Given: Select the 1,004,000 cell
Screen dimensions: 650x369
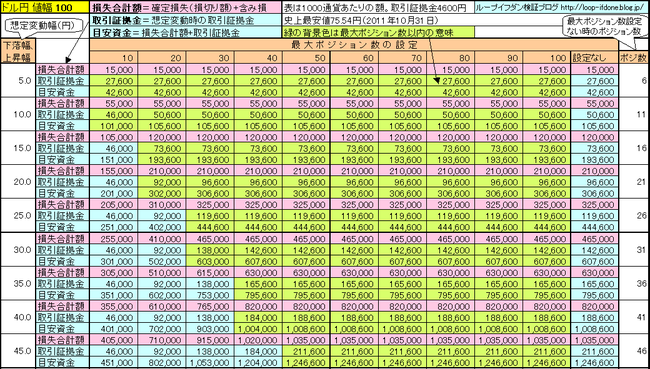Looking at the screenshot, I should tap(258, 328).
